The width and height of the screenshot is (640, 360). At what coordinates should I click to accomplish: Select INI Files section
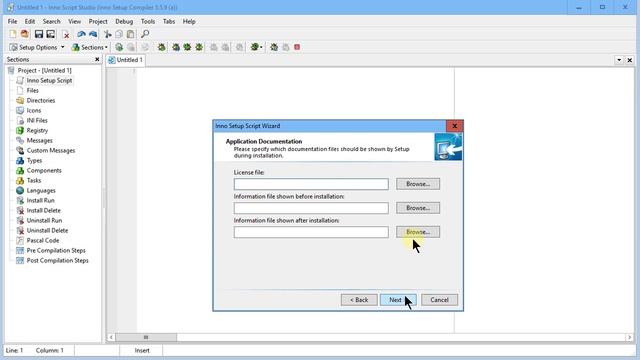pos(37,120)
